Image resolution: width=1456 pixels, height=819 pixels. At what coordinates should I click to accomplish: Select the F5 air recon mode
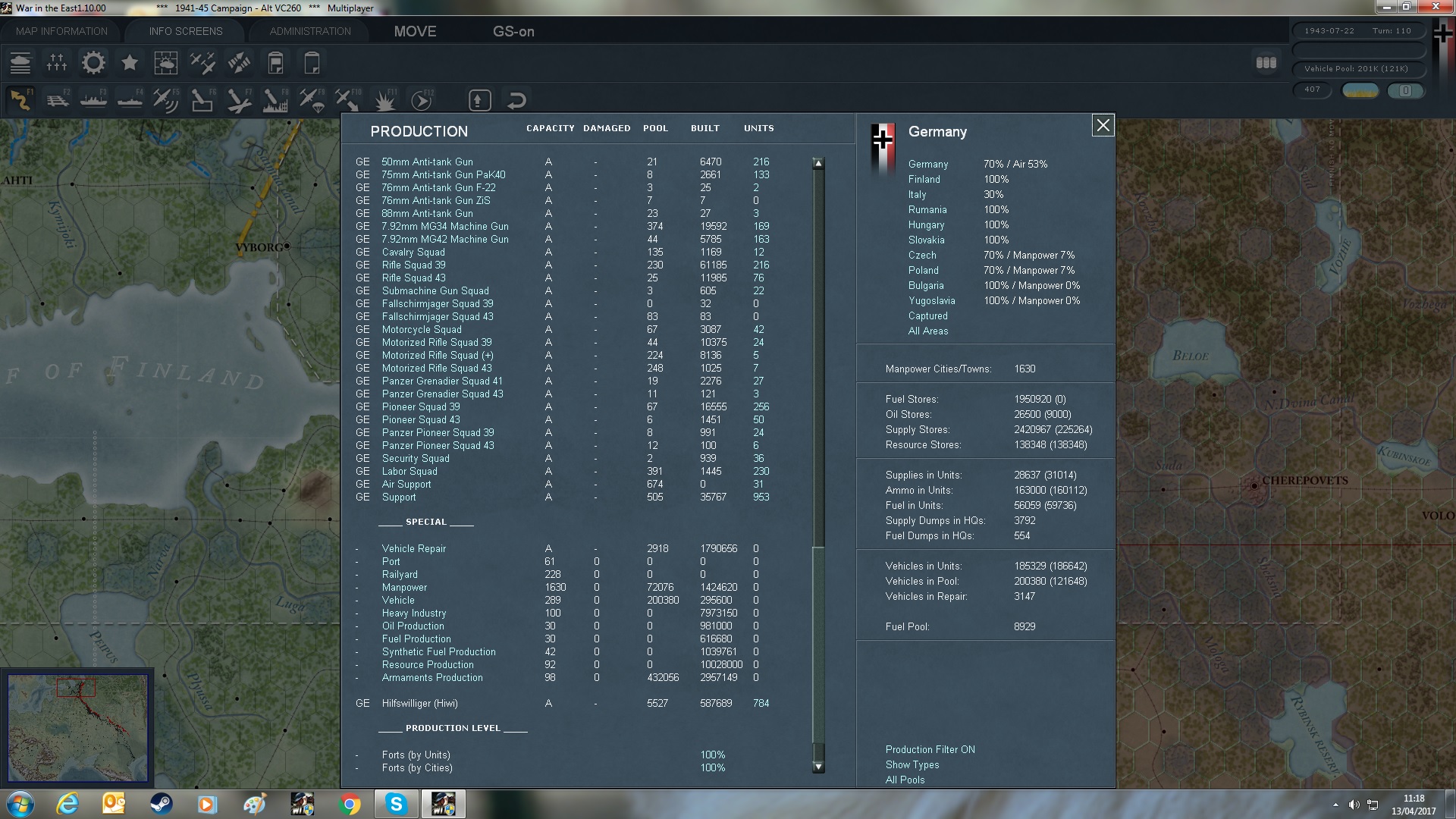point(166,100)
